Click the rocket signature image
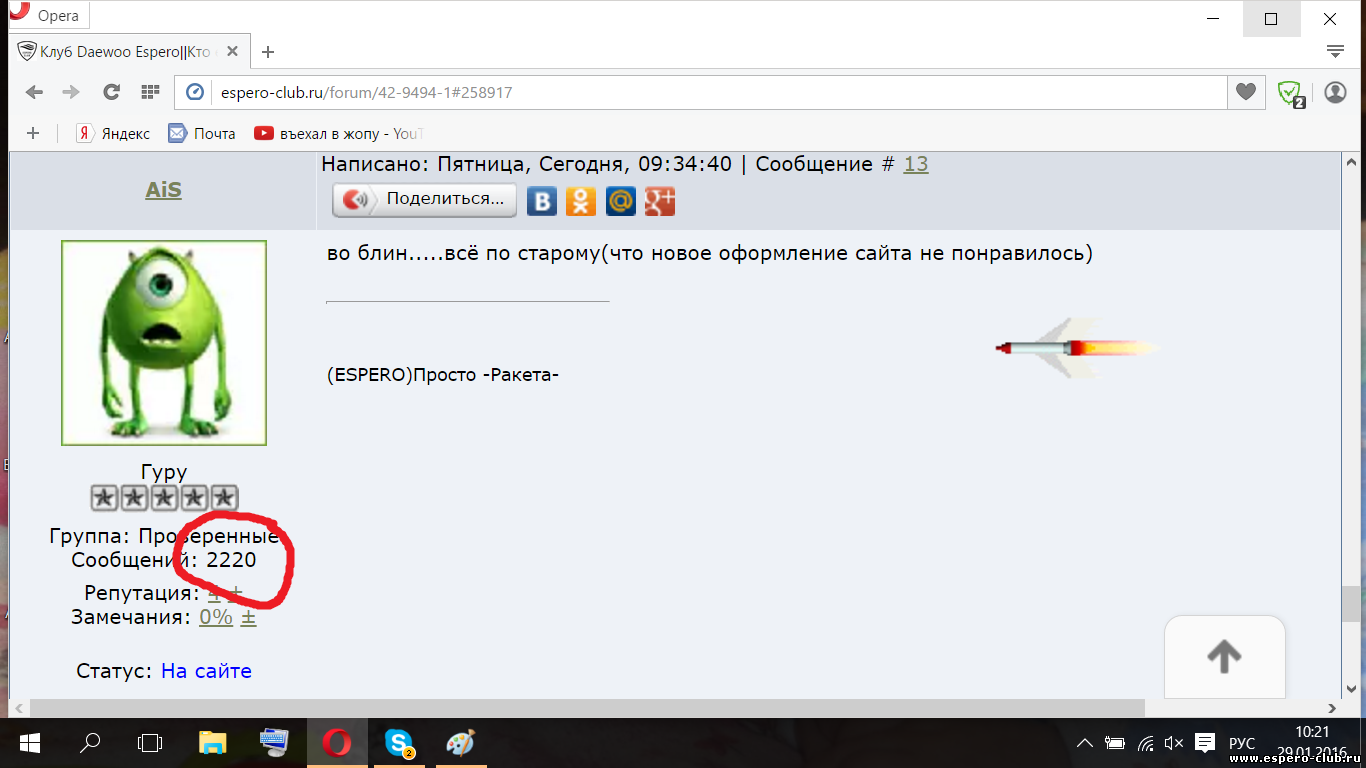 point(1077,348)
